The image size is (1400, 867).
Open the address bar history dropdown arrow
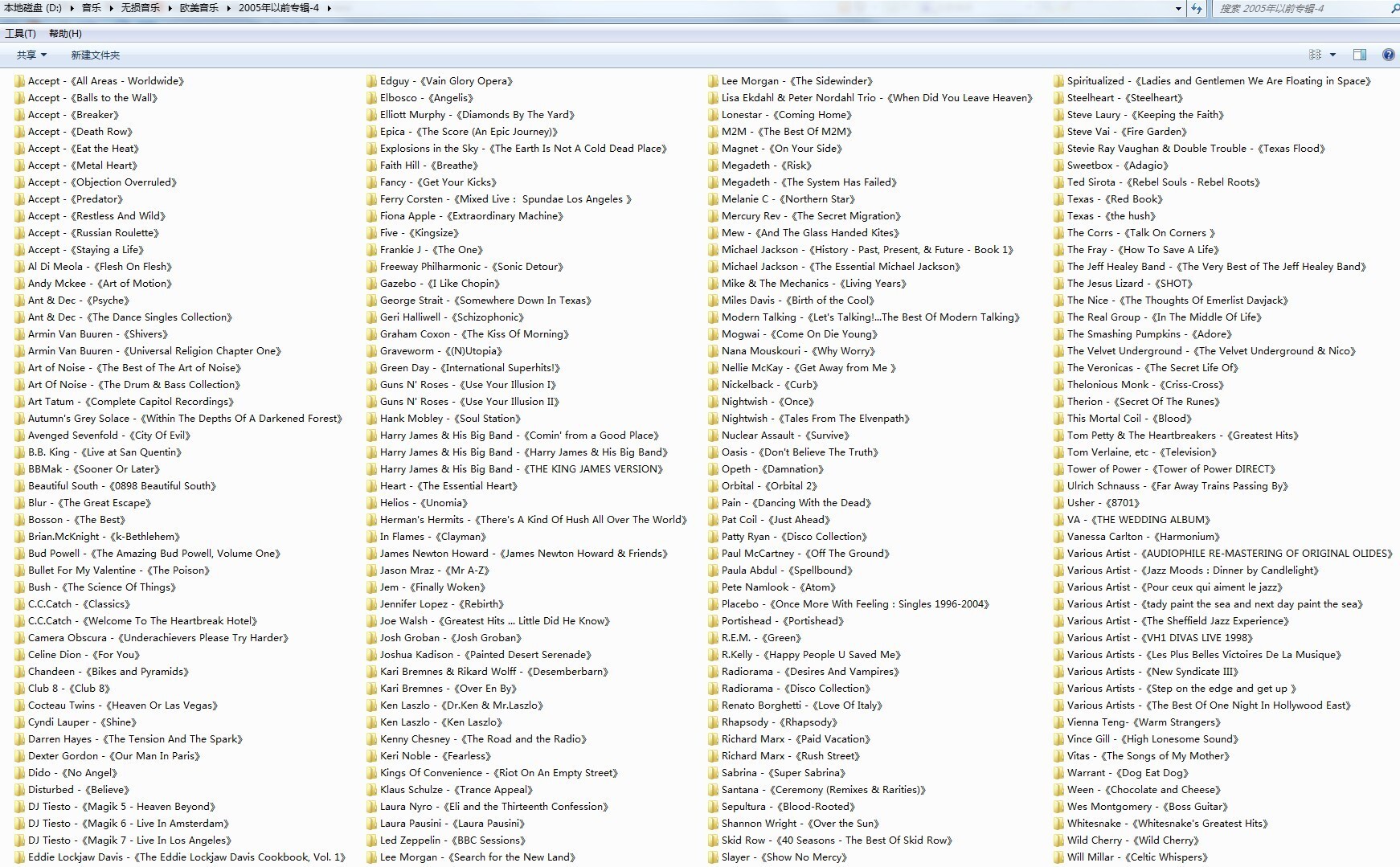pos(1178,8)
